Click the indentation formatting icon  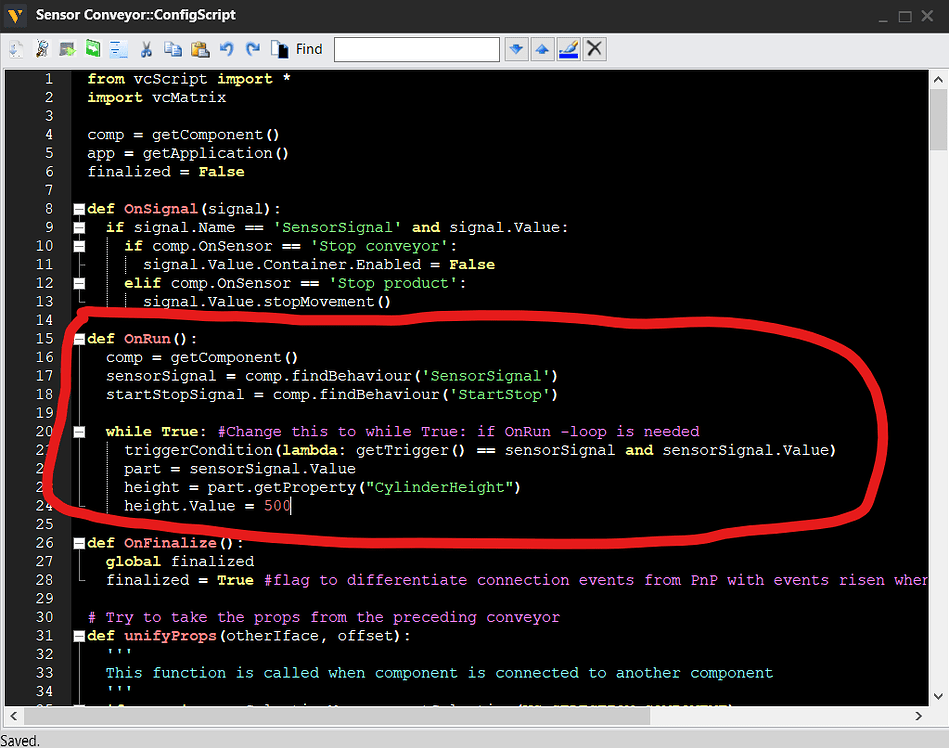[x=119, y=49]
